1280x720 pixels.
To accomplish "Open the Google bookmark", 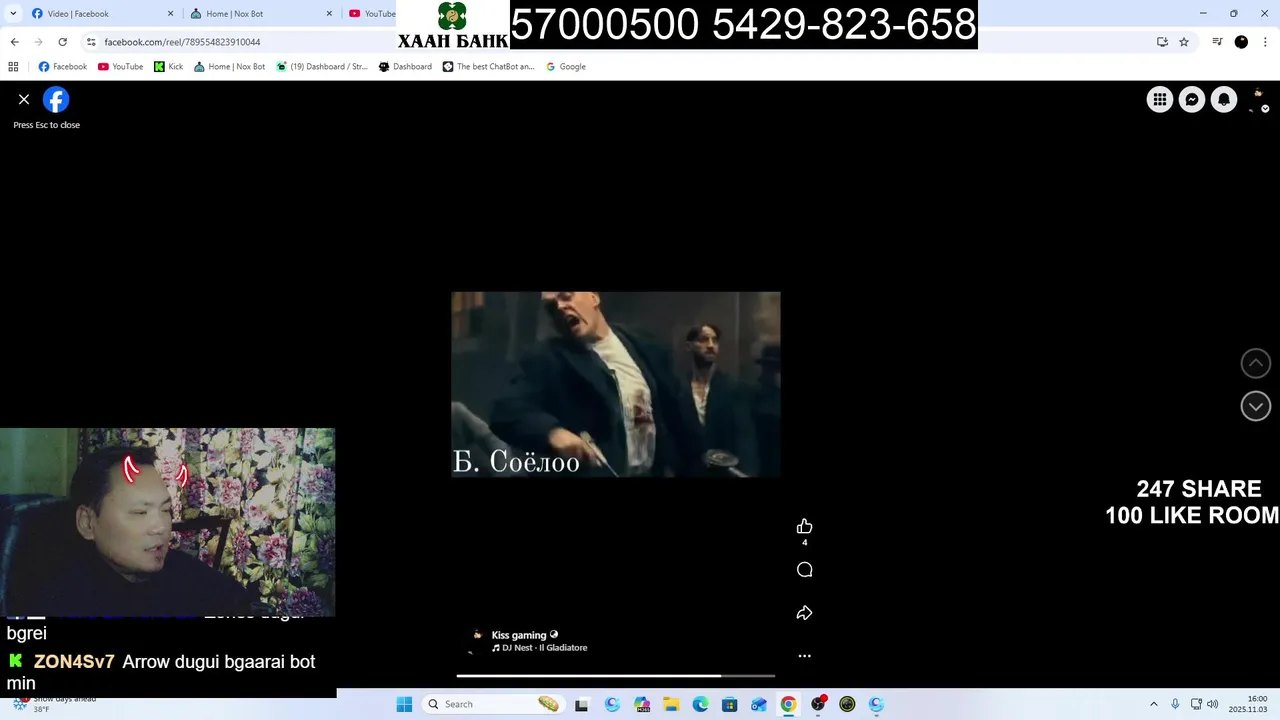I will [x=565, y=67].
